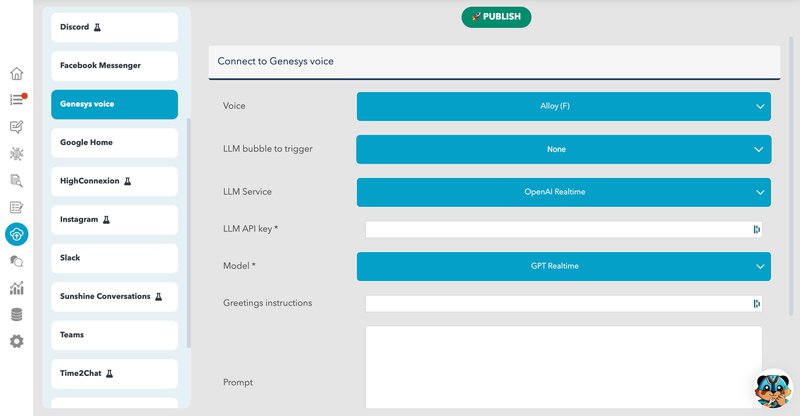The height and width of the screenshot is (416, 800).
Task: Open the LLM bubble to trigger dropdown
Action: [x=564, y=149]
